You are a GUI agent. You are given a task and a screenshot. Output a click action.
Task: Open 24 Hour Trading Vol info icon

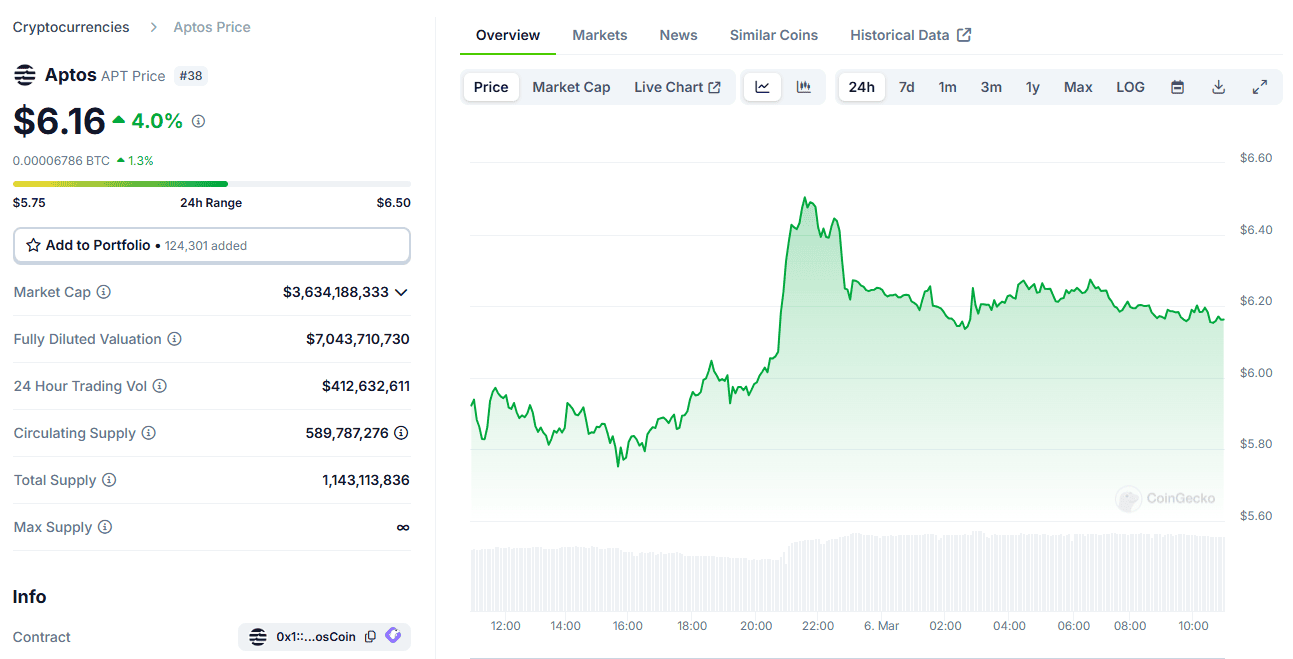160,386
